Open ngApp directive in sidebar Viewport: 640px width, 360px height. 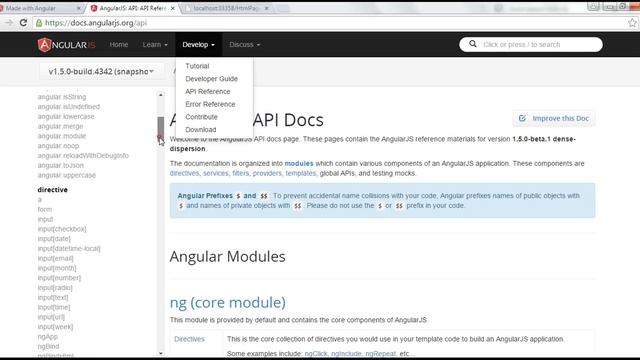click(x=48, y=337)
